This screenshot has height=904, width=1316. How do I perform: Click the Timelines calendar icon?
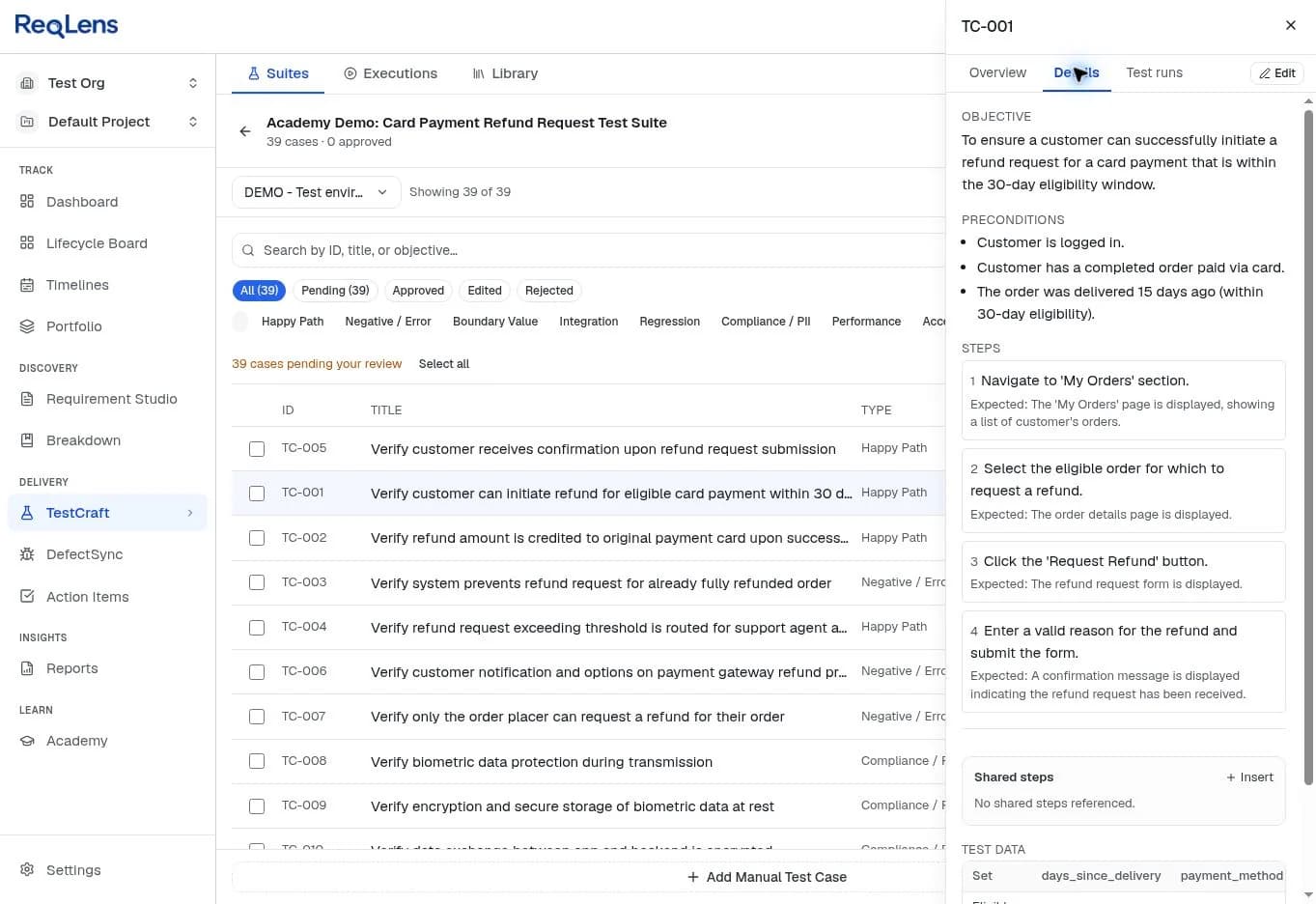(x=27, y=285)
